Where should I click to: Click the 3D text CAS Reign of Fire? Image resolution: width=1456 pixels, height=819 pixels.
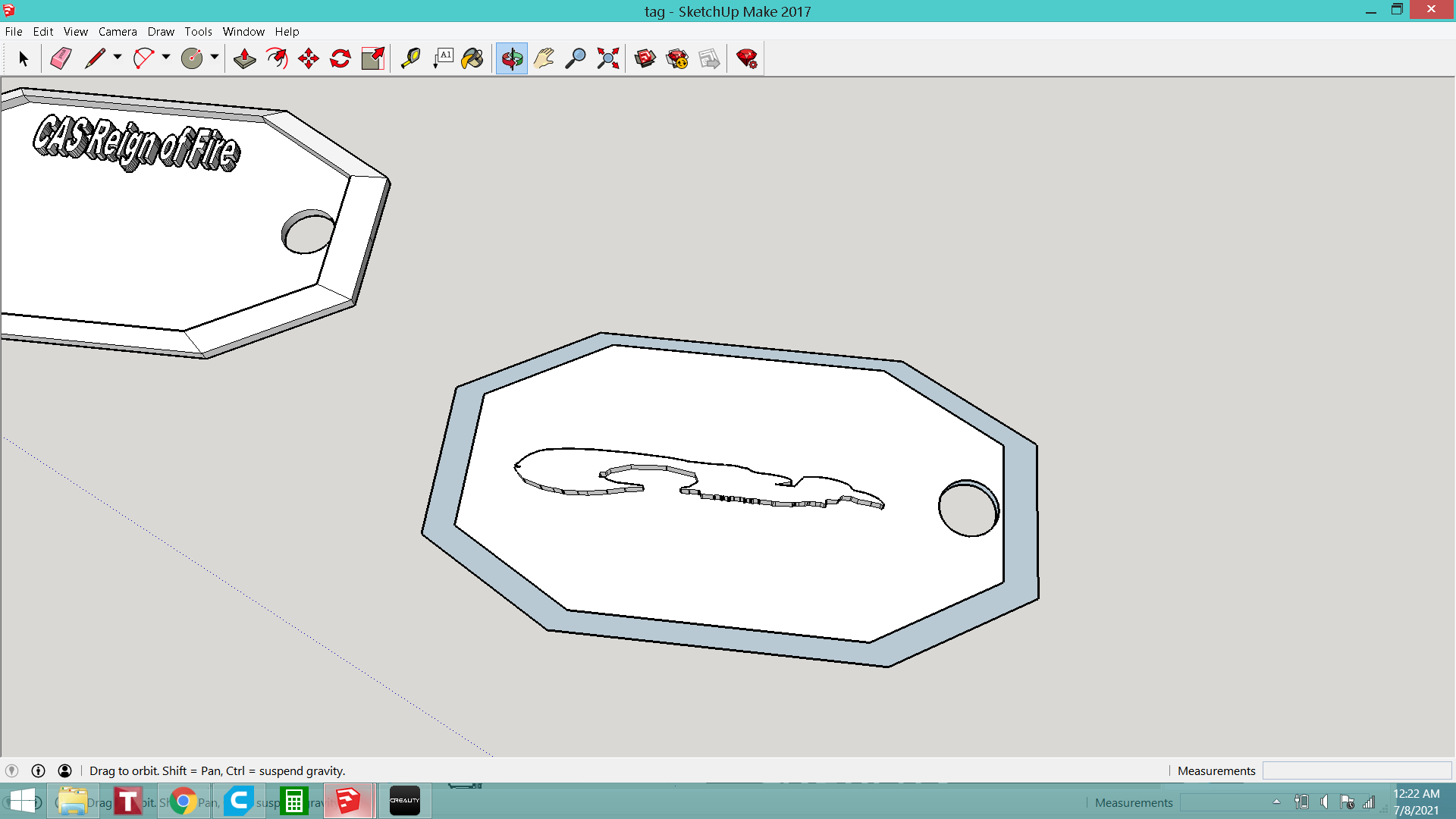(x=136, y=143)
